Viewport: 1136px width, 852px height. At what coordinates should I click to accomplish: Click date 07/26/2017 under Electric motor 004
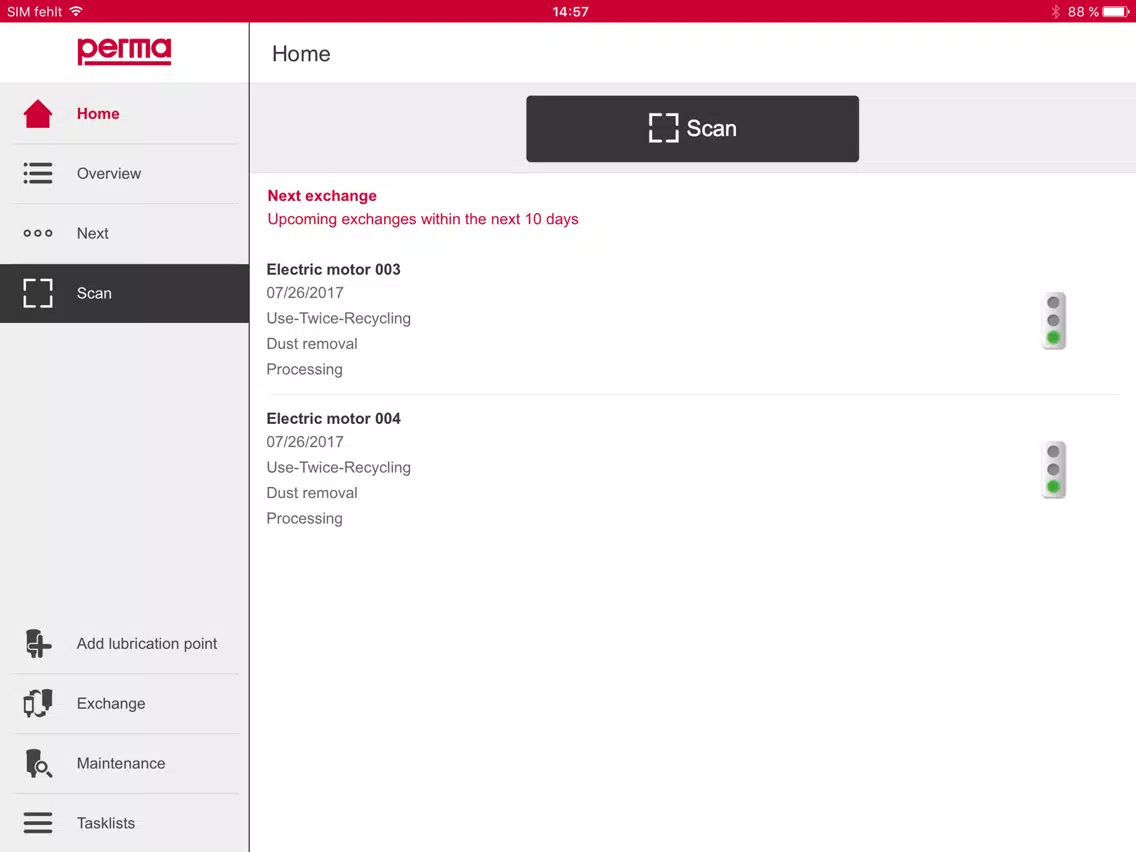click(305, 442)
